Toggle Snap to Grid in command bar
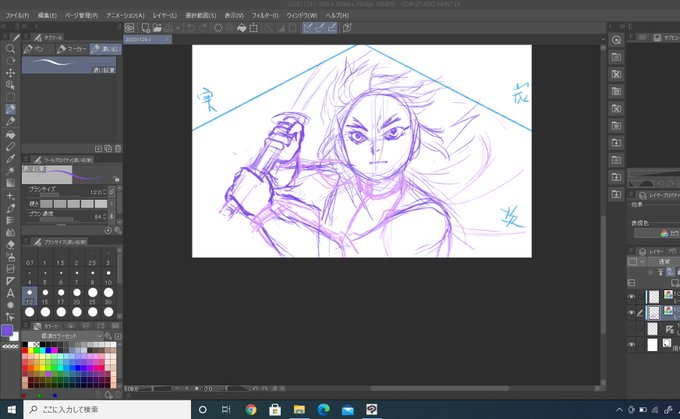Image resolution: width=680 pixels, height=419 pixels. (332, 28)
